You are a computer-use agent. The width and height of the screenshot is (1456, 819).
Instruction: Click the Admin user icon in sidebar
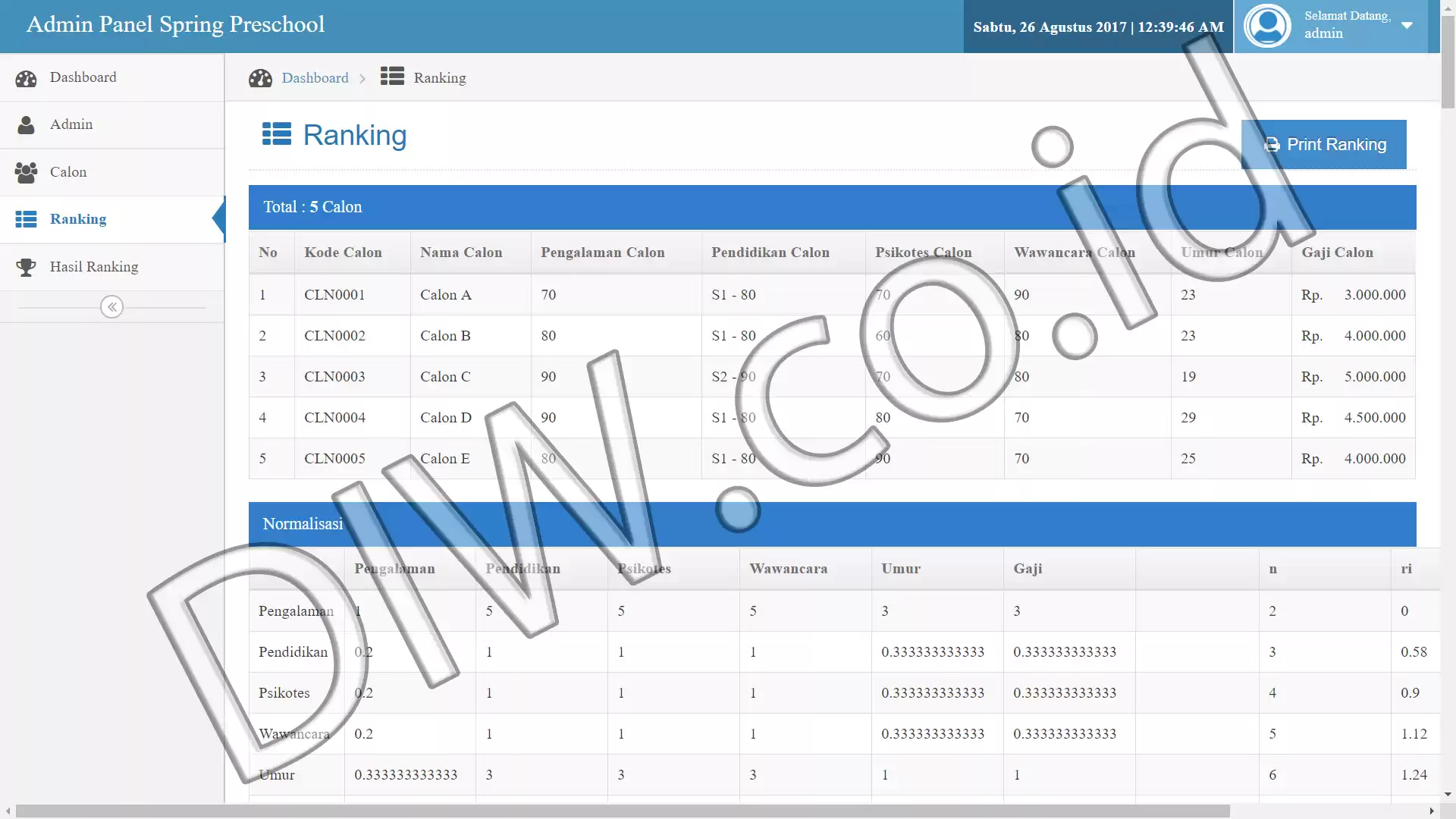(x=26, y=125)
